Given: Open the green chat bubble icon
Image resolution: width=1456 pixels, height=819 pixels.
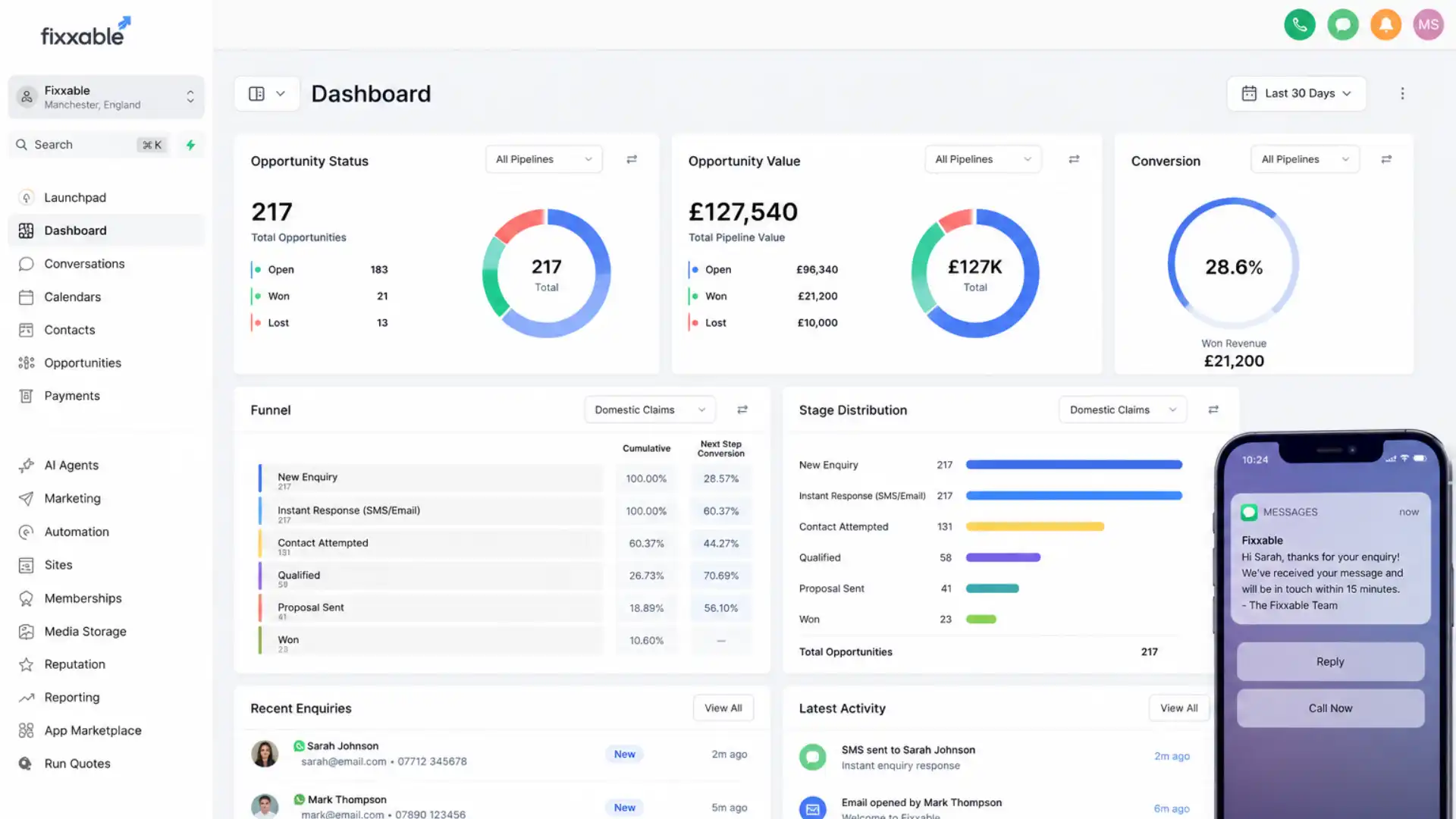Looking at the screenshot, I should [x=1342, y=25].
